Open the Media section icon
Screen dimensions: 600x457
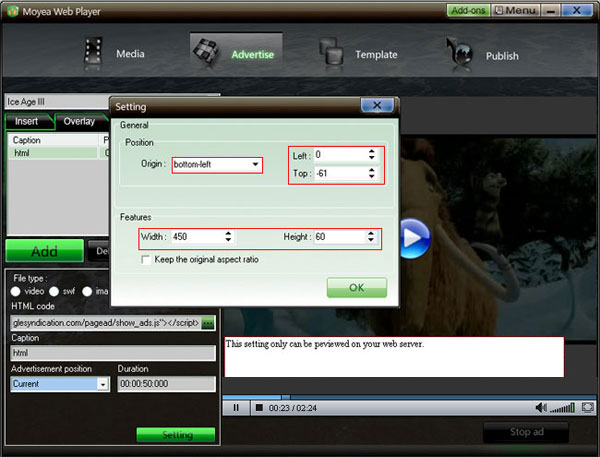pyautogui.click(x=93, y=52)
